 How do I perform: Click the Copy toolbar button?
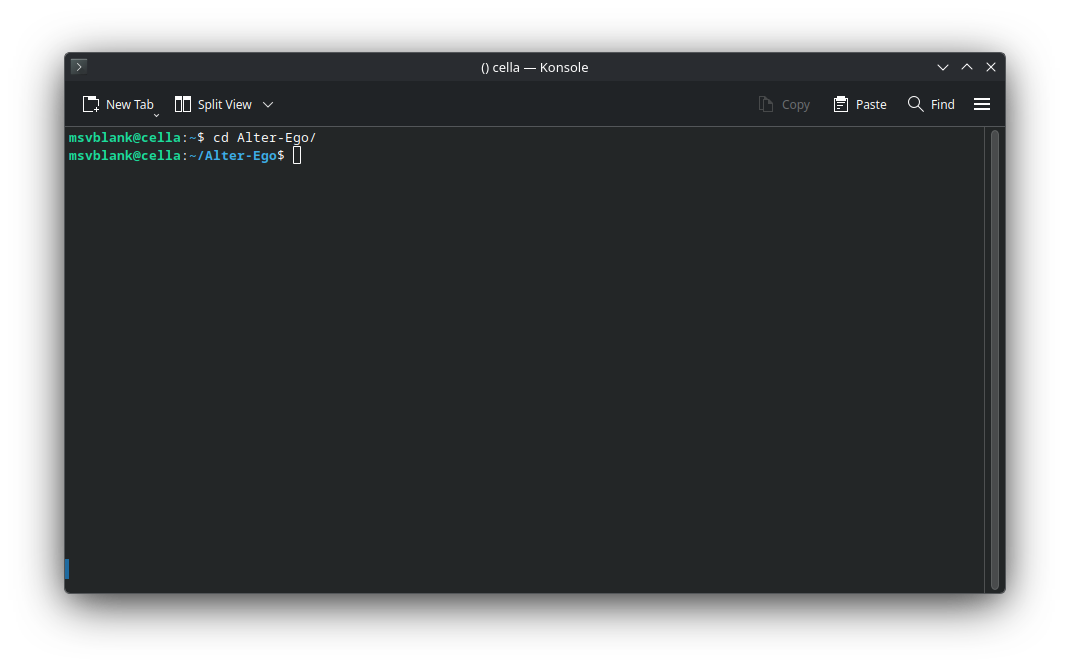pyautogui.click(x=784, y=104)
